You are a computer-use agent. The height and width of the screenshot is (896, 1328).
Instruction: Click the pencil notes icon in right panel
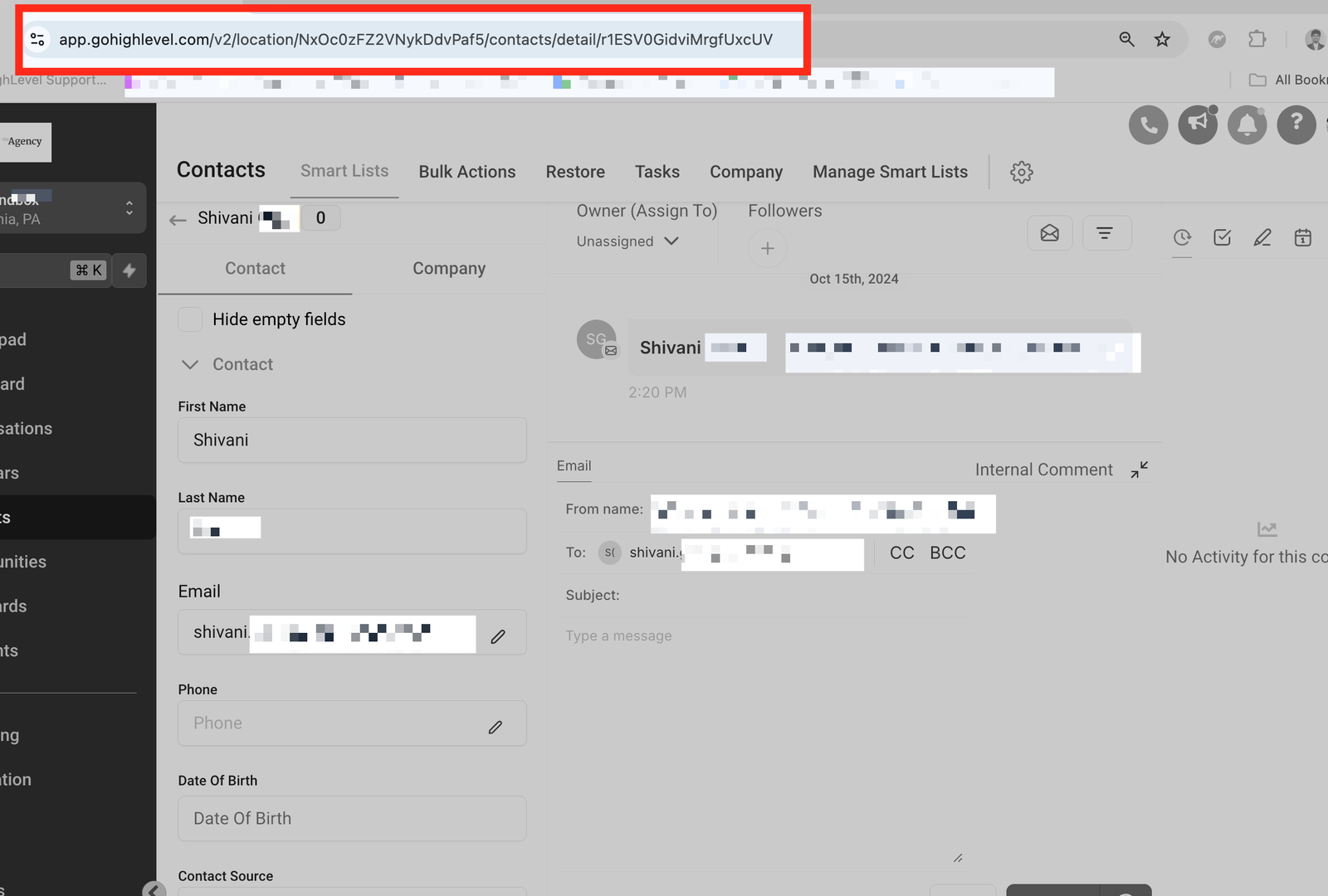1262,238
